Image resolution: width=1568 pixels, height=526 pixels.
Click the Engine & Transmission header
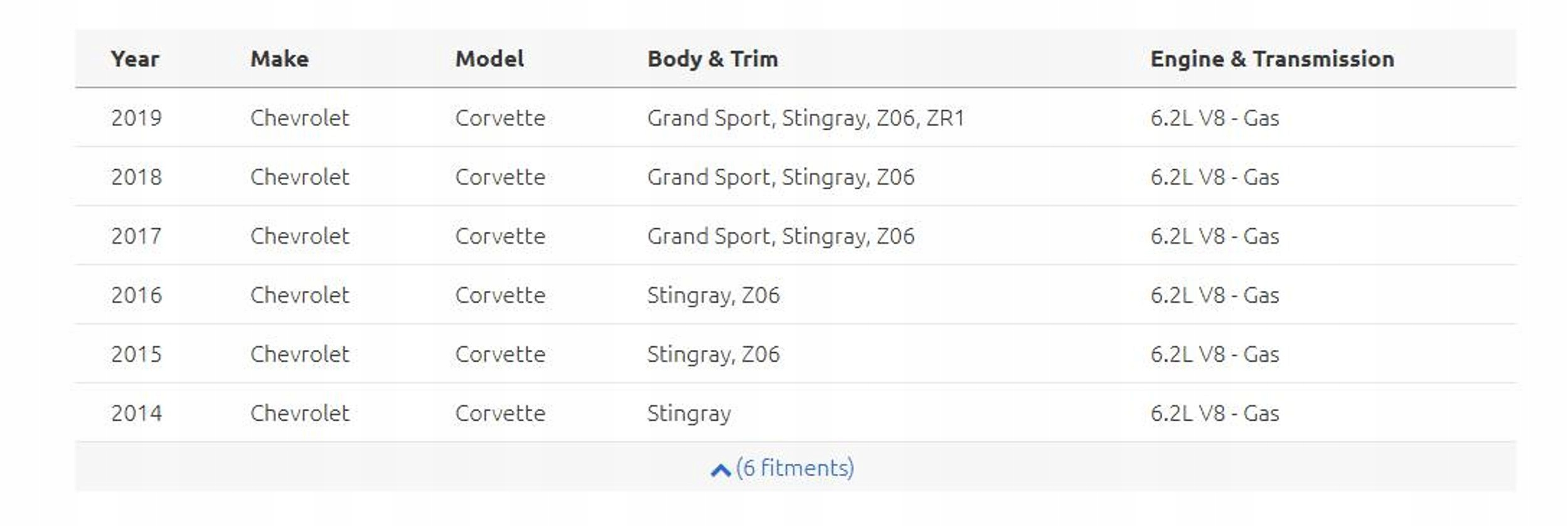tap(1272, 59)
